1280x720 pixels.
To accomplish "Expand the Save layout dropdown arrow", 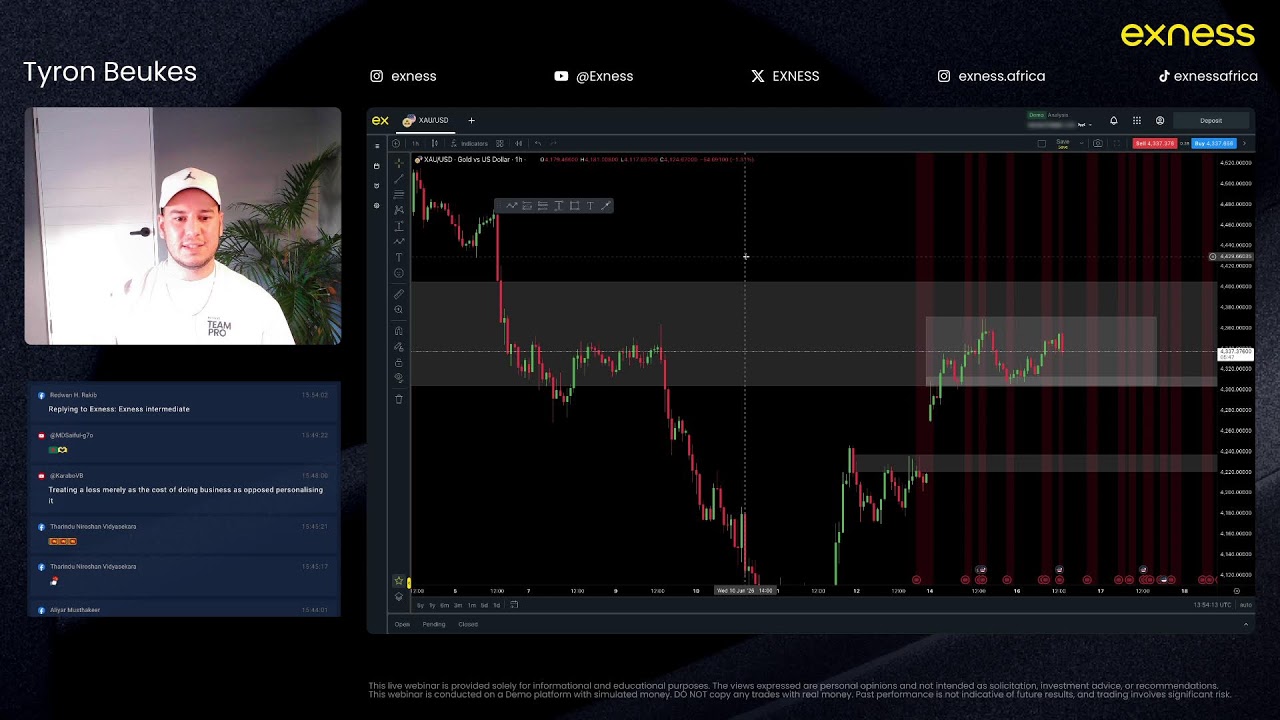I will pos(1082,143).
